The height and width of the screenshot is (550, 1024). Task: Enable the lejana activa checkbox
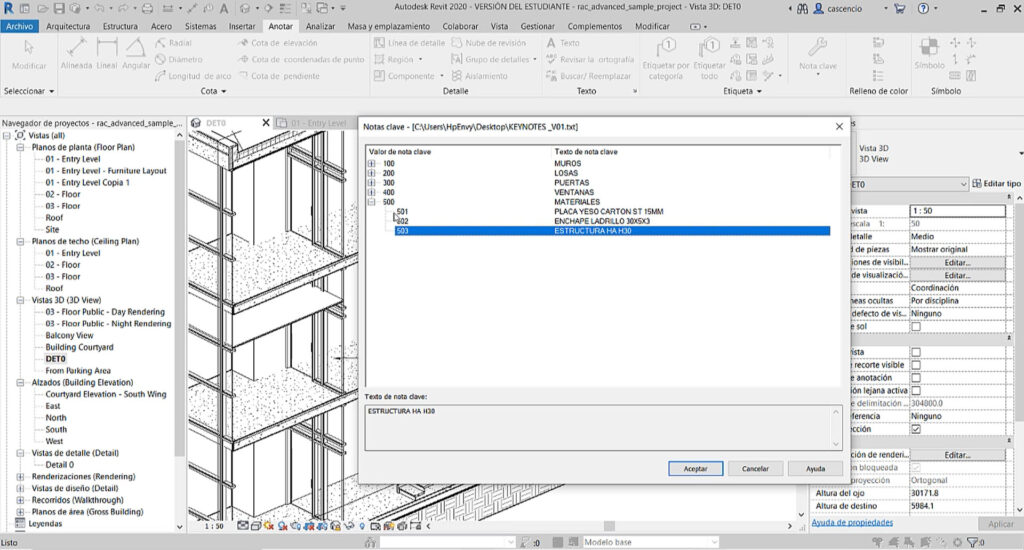(915, 391)
